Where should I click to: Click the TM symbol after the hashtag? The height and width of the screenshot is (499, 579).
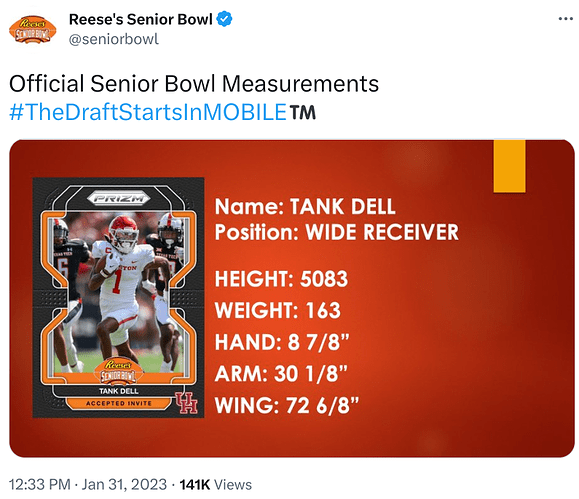click(303, 112)
